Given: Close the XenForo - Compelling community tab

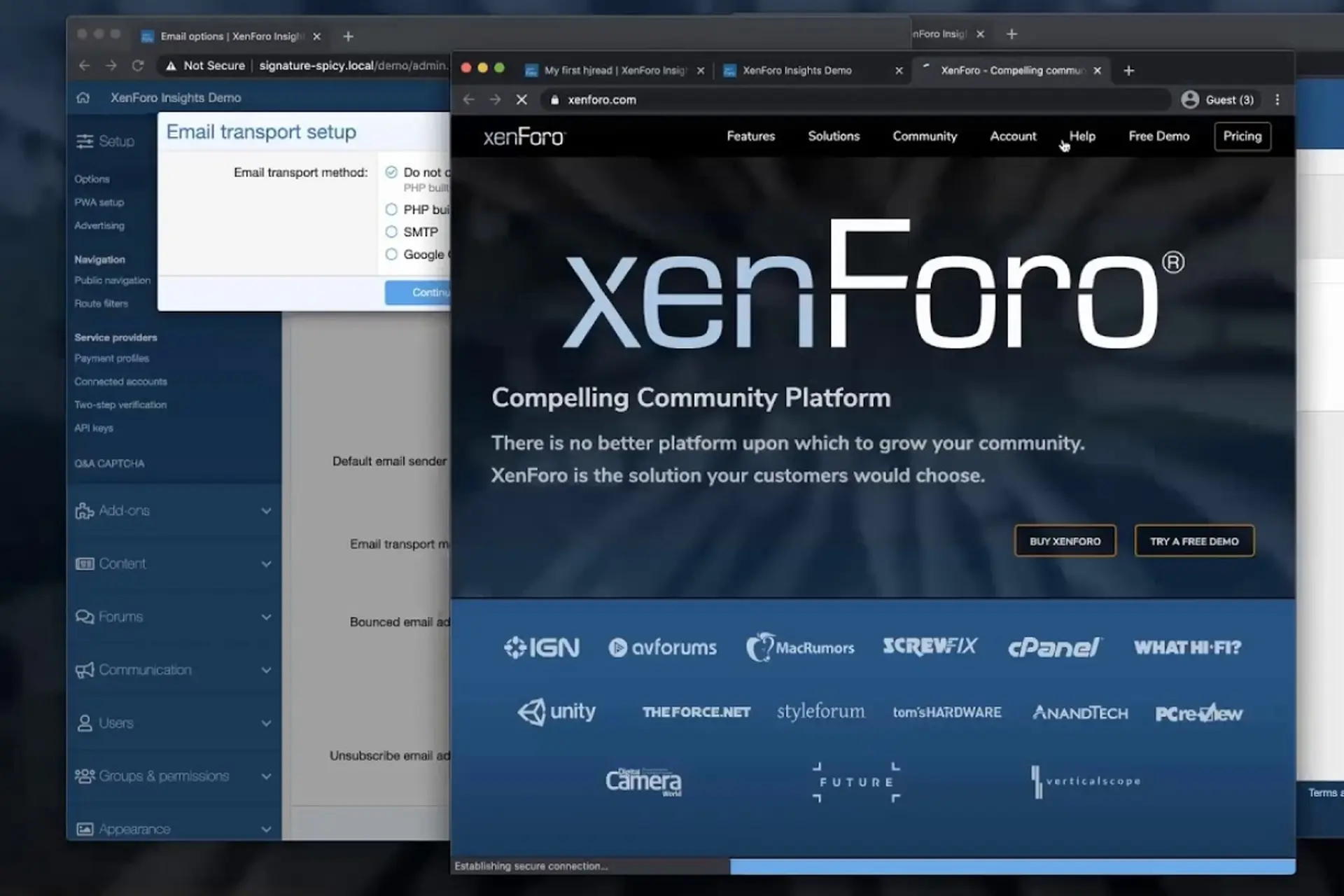Looking at the screenshot, I should [1098, 71].
